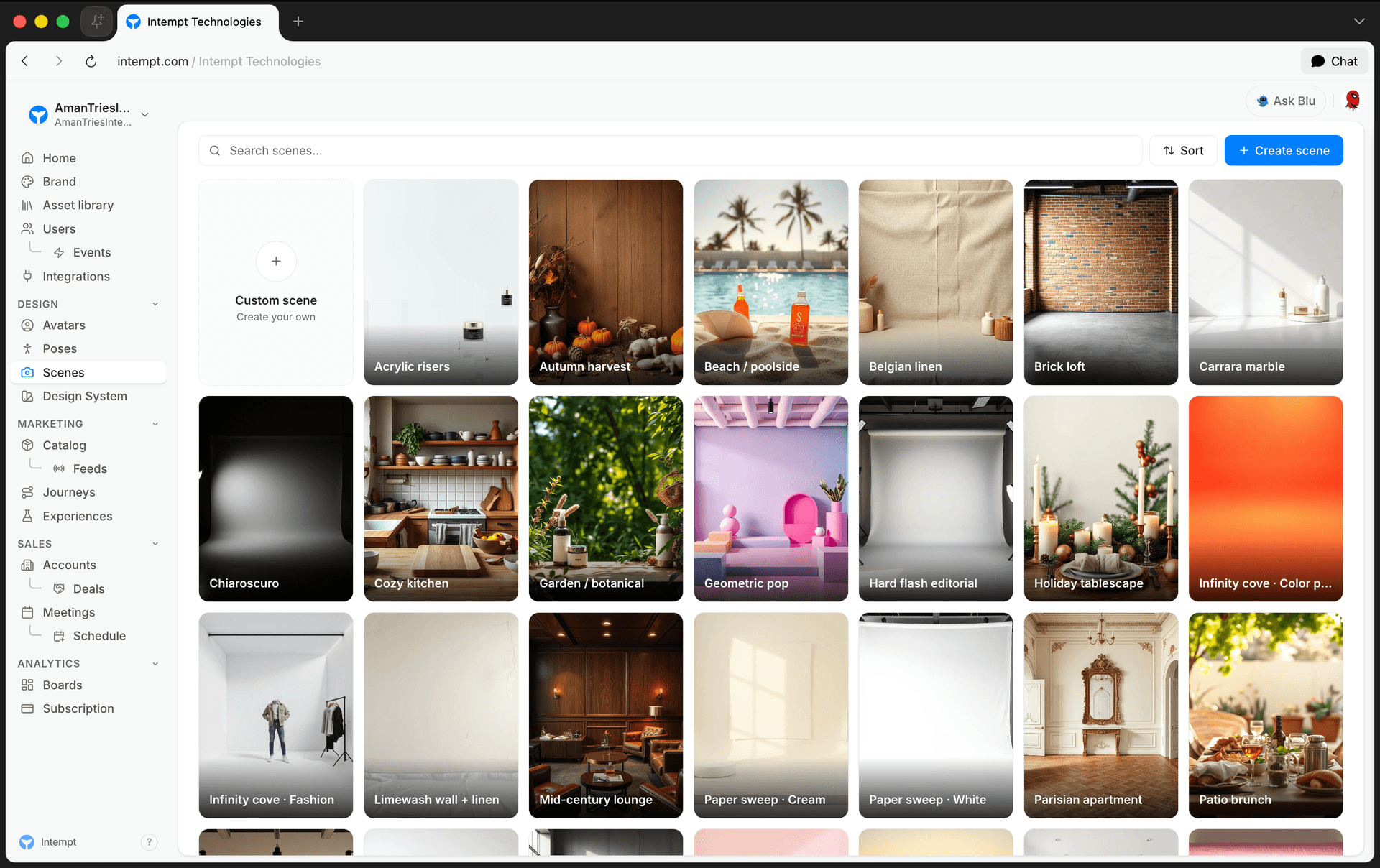This screenshot has width=1380, height=868.
Task: Go back with the browser back arrow
Action: click(25, 62)
